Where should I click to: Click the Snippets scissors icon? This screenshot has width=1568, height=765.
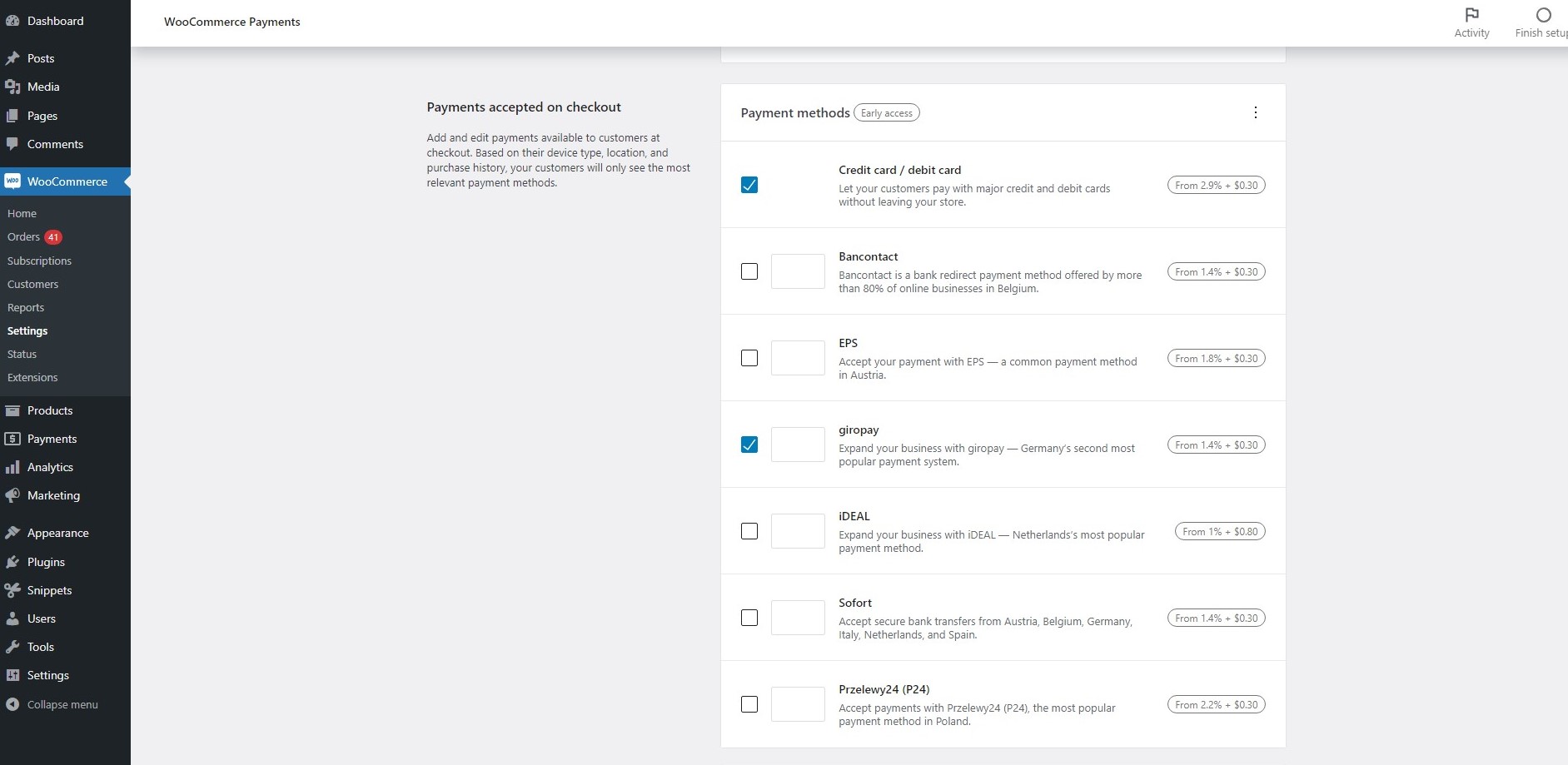[x=12, y=590]
